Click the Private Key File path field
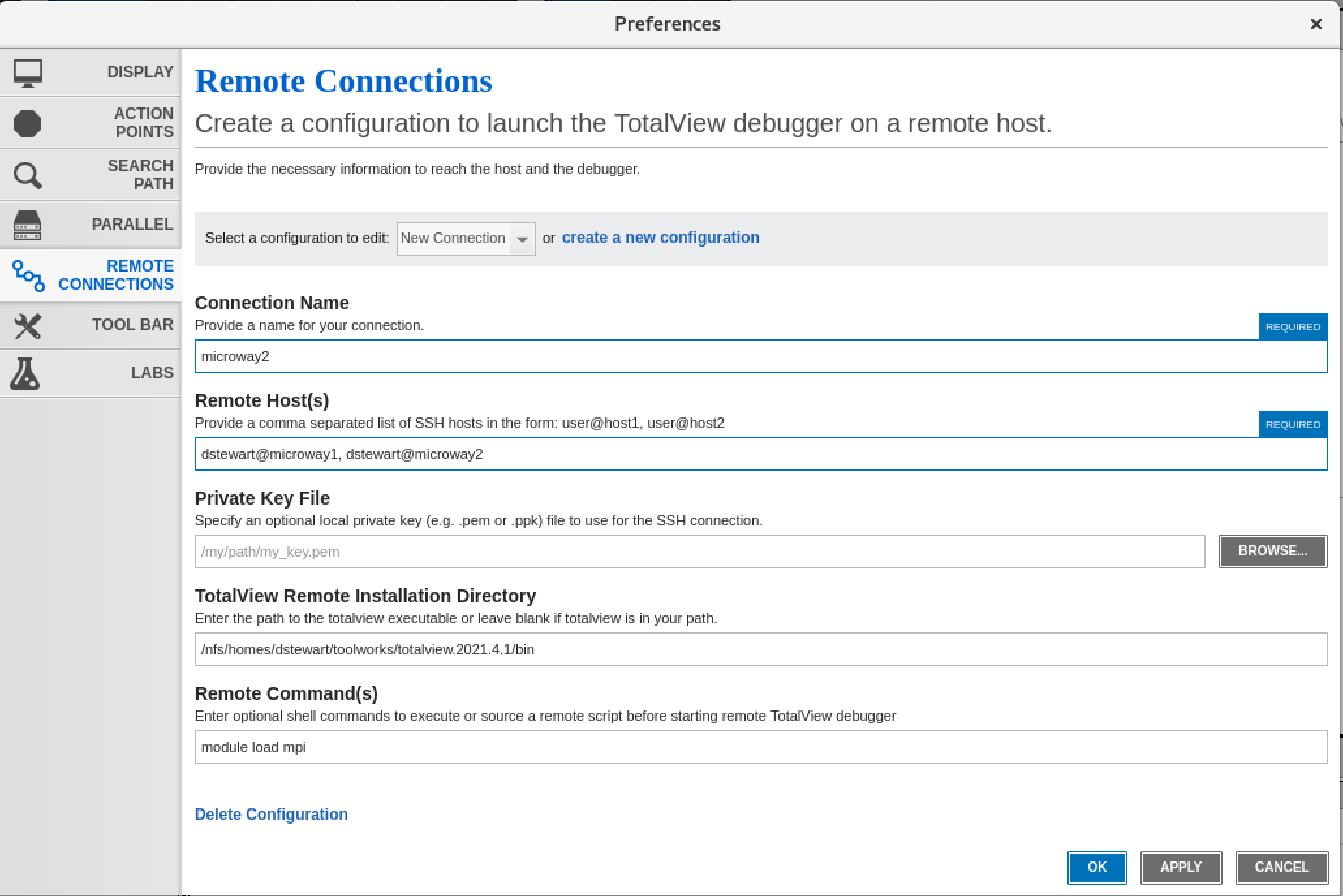Image resolution: width=1343 pixels, height=896 pixels. tap(700, 552)
